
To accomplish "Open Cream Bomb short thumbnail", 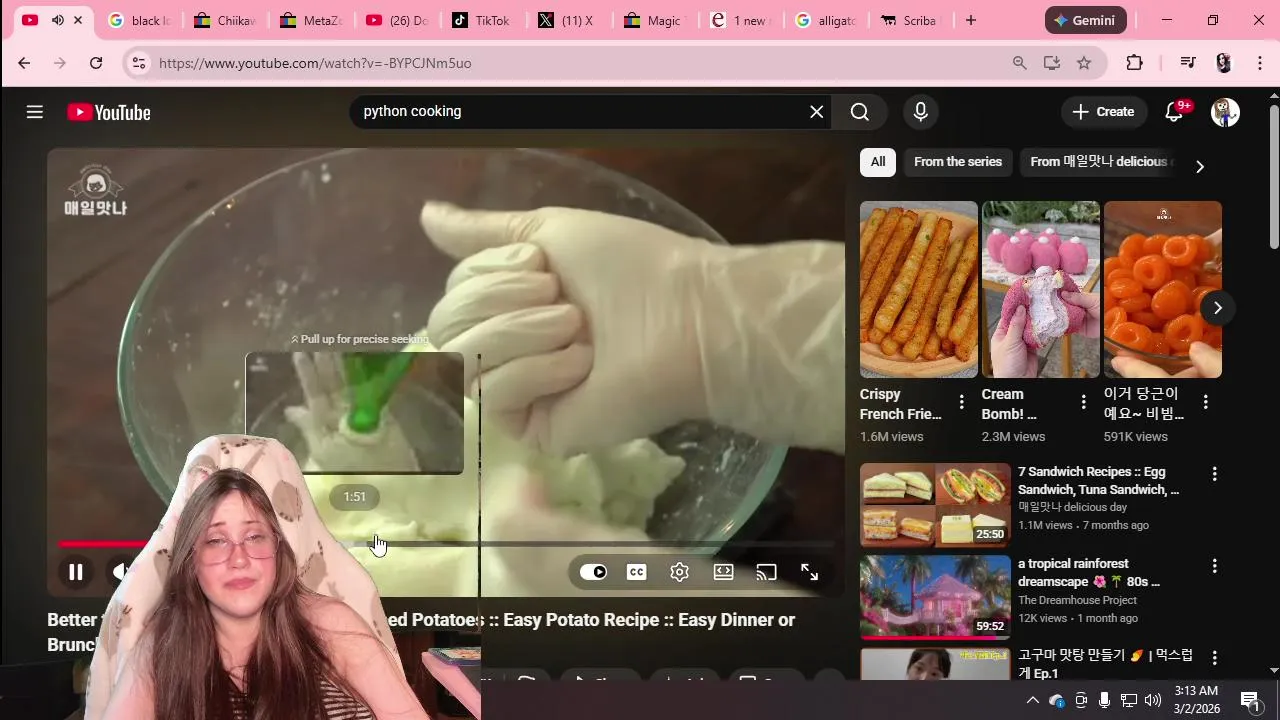I will [1041, 289].
